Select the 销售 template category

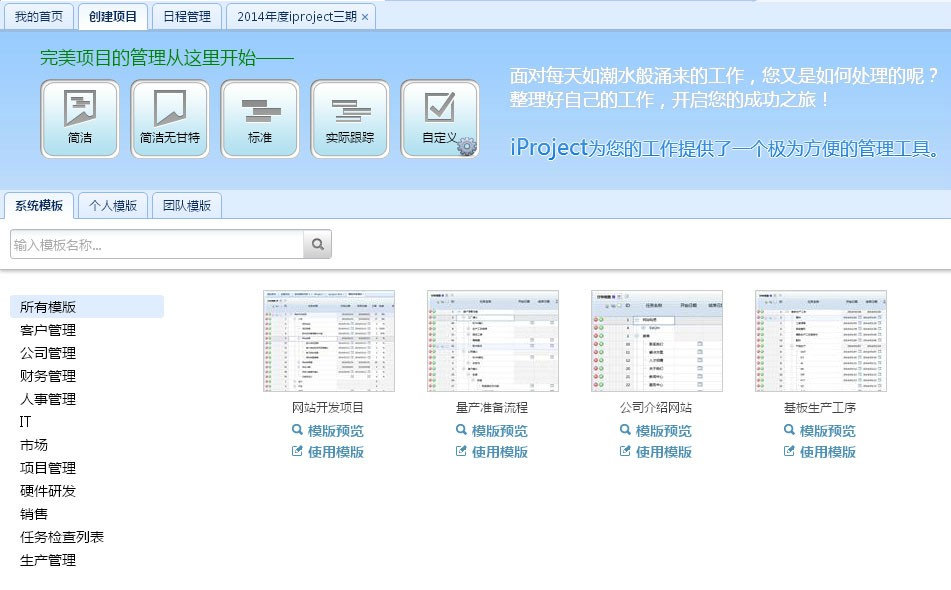tap(34, 514)
